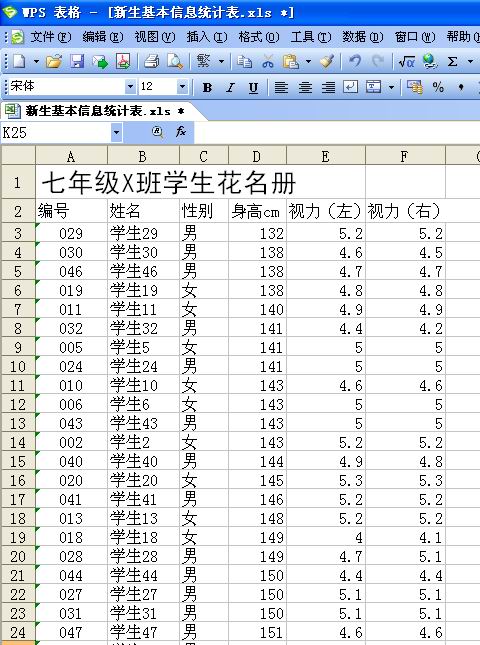
Task: Open the Paste options dropdown arrow
Action: (x=308, y=62)
